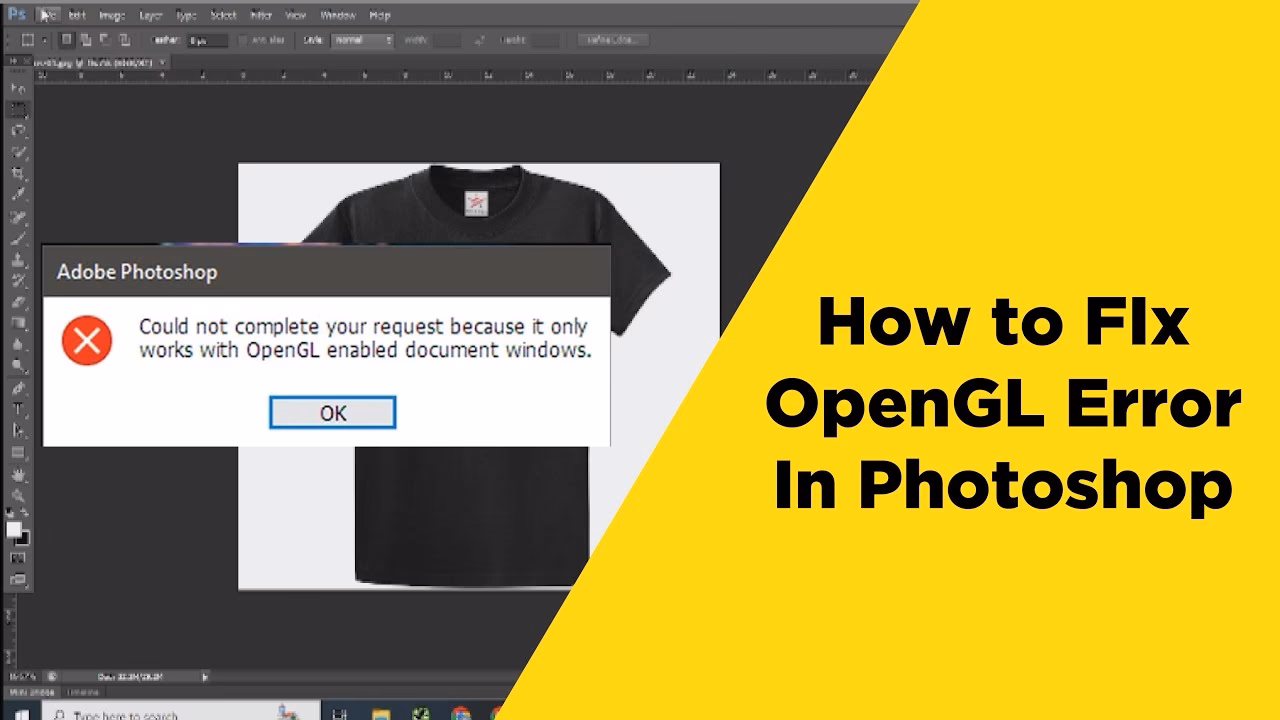Image resolution: width=1280 pixels, height=720 pixels.
Task: Toggle Add to Selection mode
Action: click(x=88, y=39)
